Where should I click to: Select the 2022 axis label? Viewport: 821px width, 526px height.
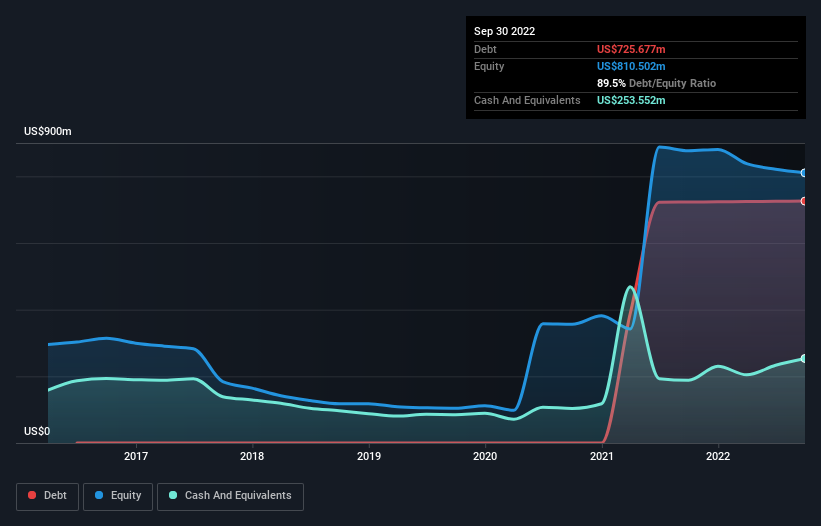point(718,456)
